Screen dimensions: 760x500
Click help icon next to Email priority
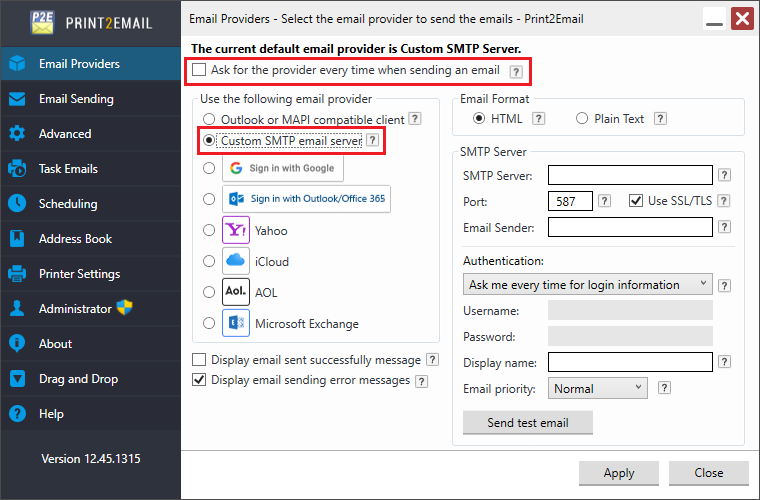point(661,389)
